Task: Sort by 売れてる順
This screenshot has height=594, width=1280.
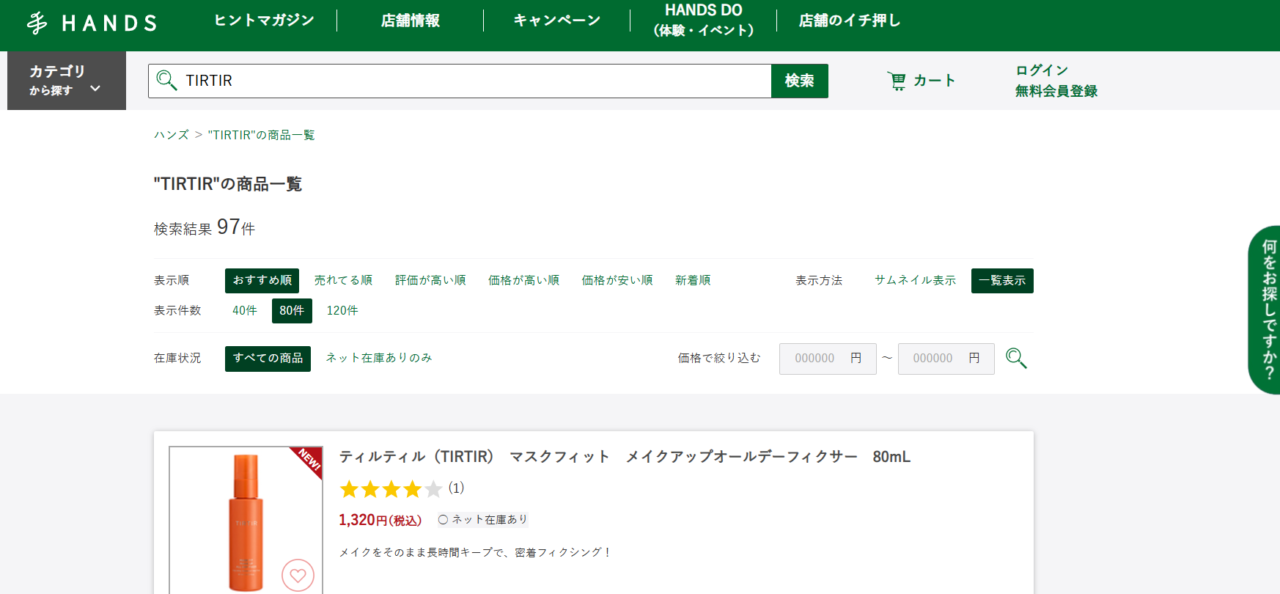Action: 343,281
